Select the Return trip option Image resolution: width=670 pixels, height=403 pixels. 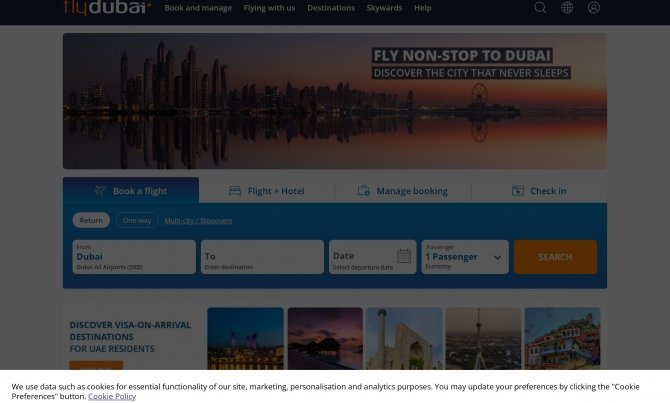tap(91, 220)
